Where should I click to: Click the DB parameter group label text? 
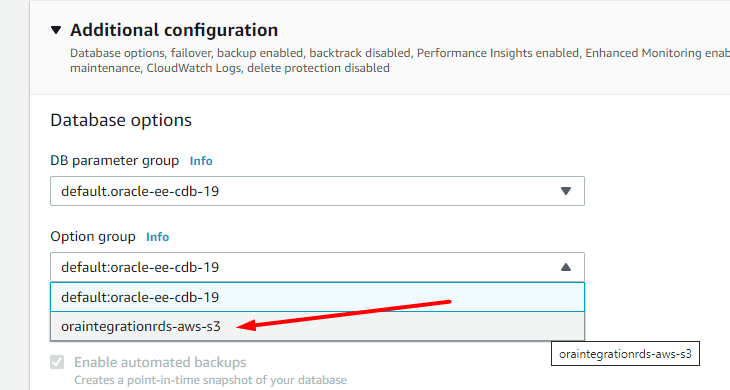[x=115, y=161]
